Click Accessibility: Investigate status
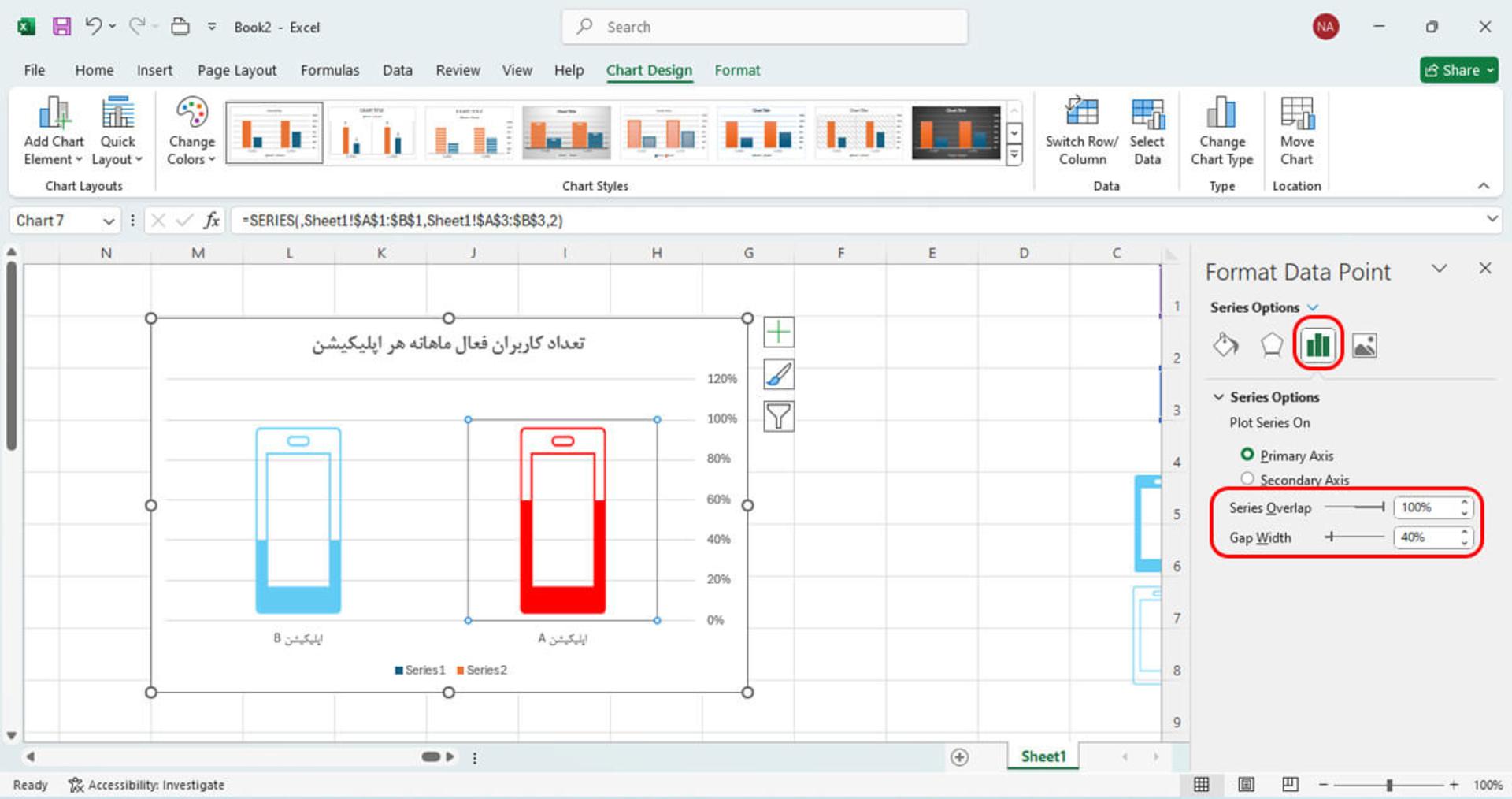The image size is (1512, 799). [146, 785]
